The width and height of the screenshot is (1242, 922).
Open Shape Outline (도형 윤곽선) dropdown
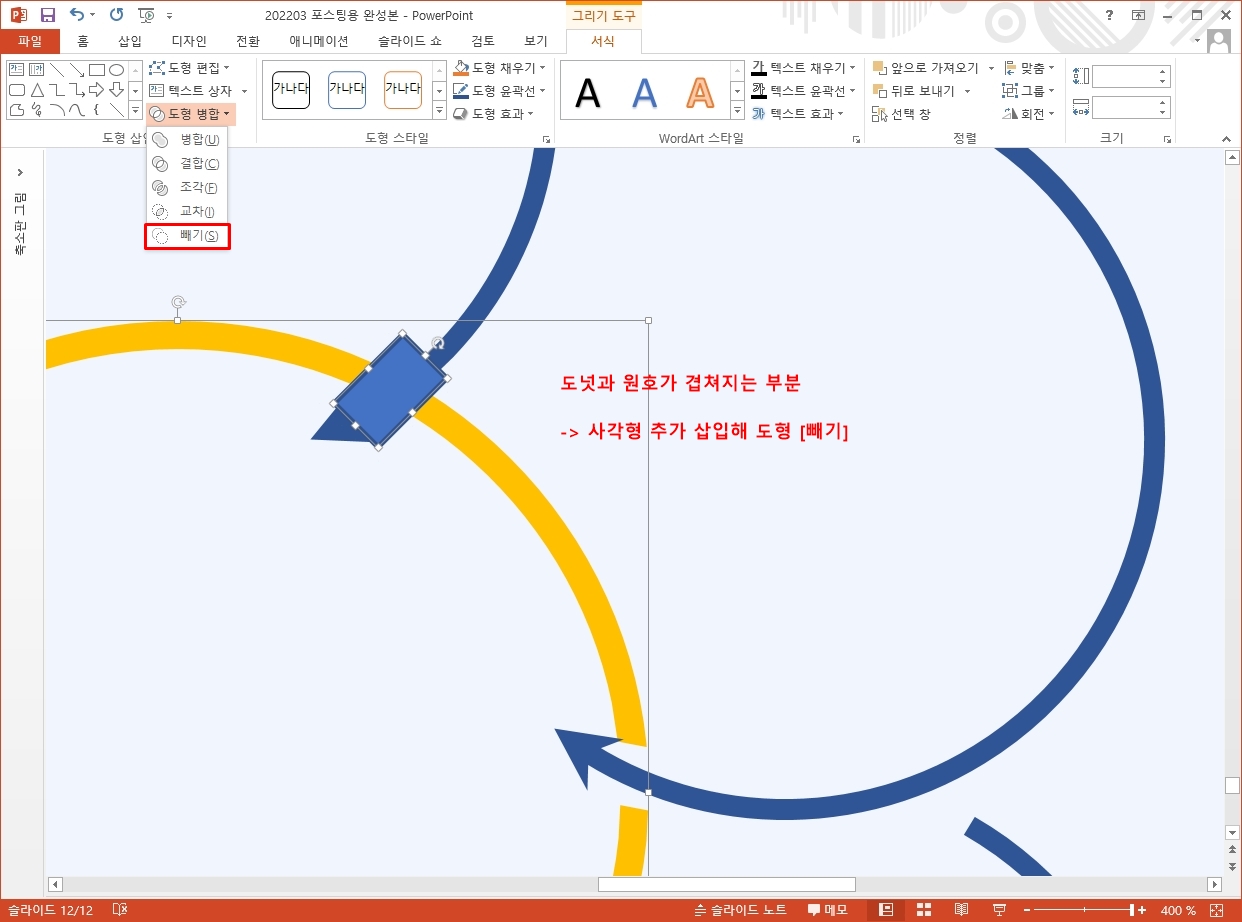coord(499,91)
